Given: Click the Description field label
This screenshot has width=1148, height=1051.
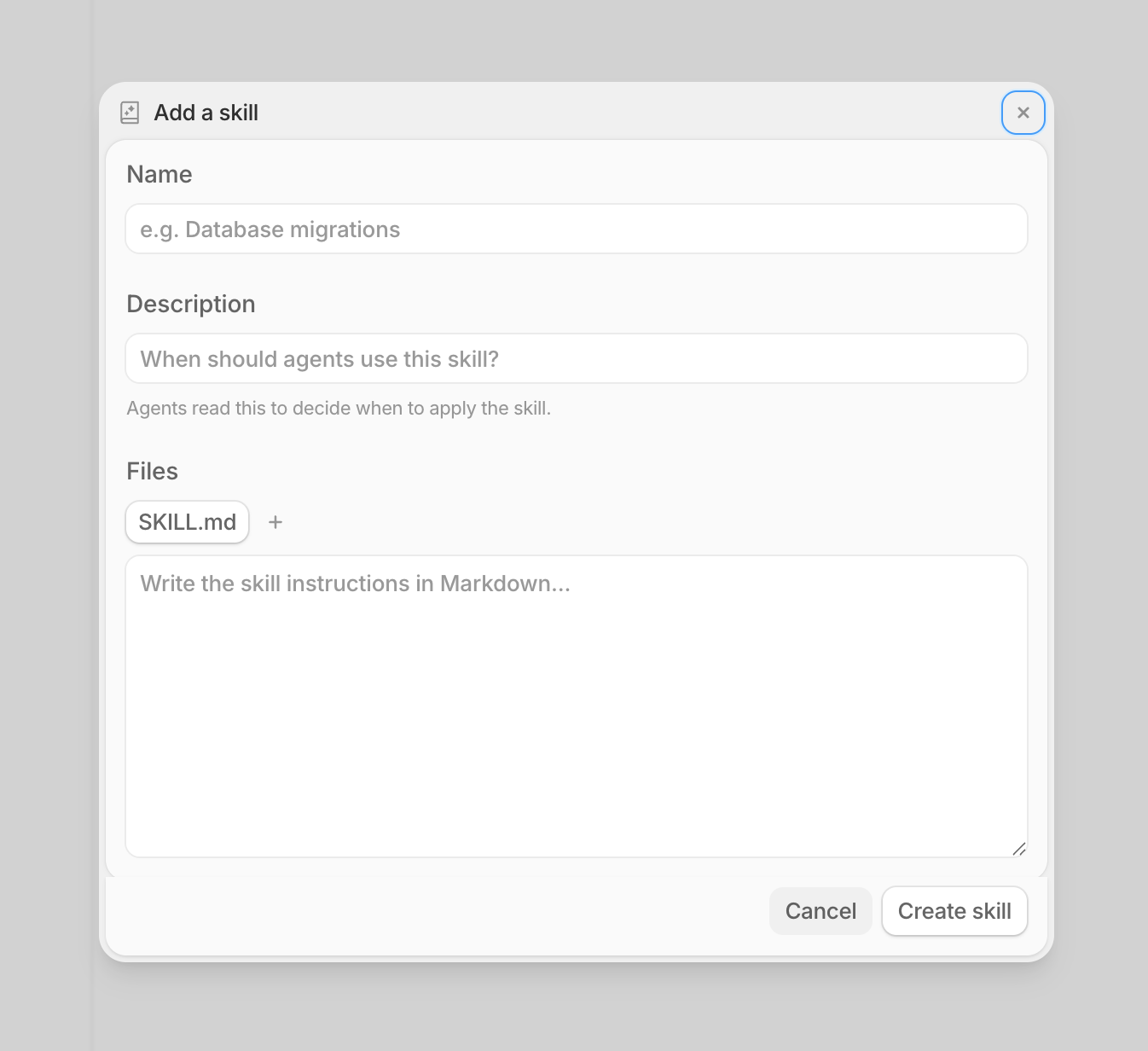Looking at the screenshot, I should (x=191, y=304).
